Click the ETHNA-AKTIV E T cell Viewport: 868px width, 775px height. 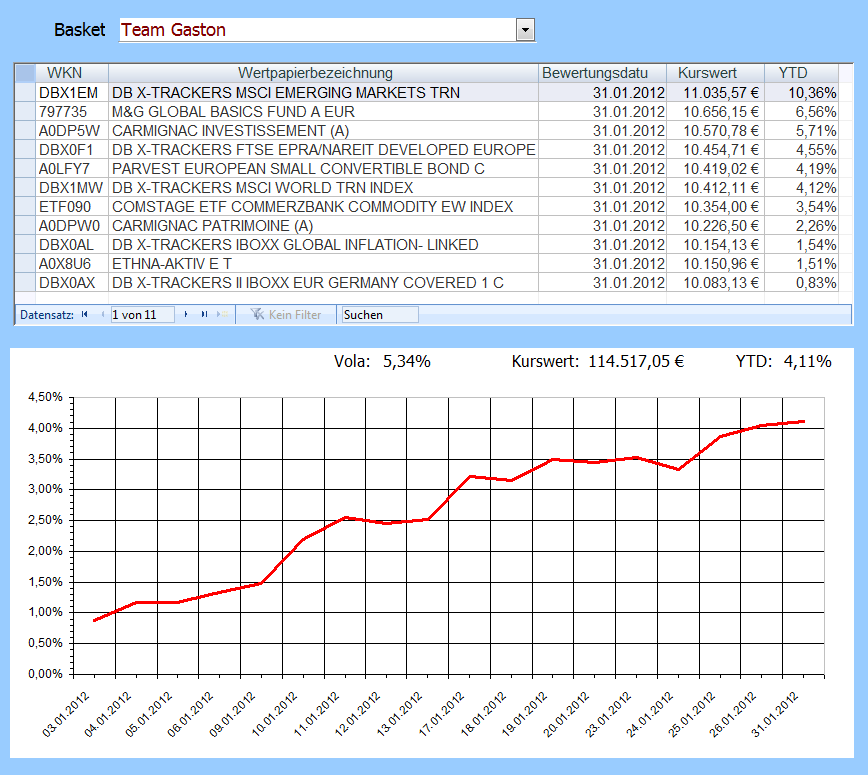pyautogui.click(x=175, y=264)
